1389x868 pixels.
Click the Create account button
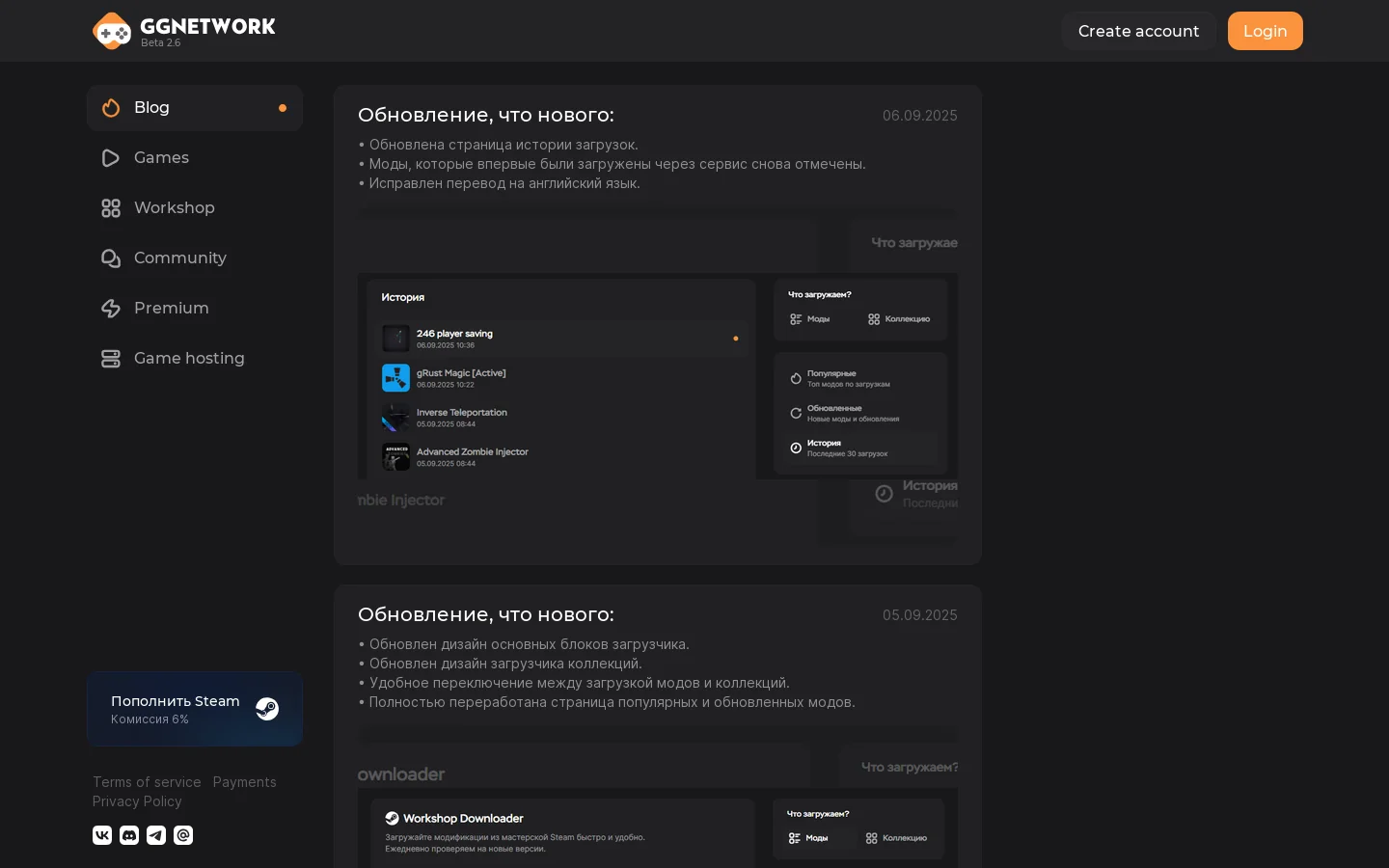tap(1138, 31)
